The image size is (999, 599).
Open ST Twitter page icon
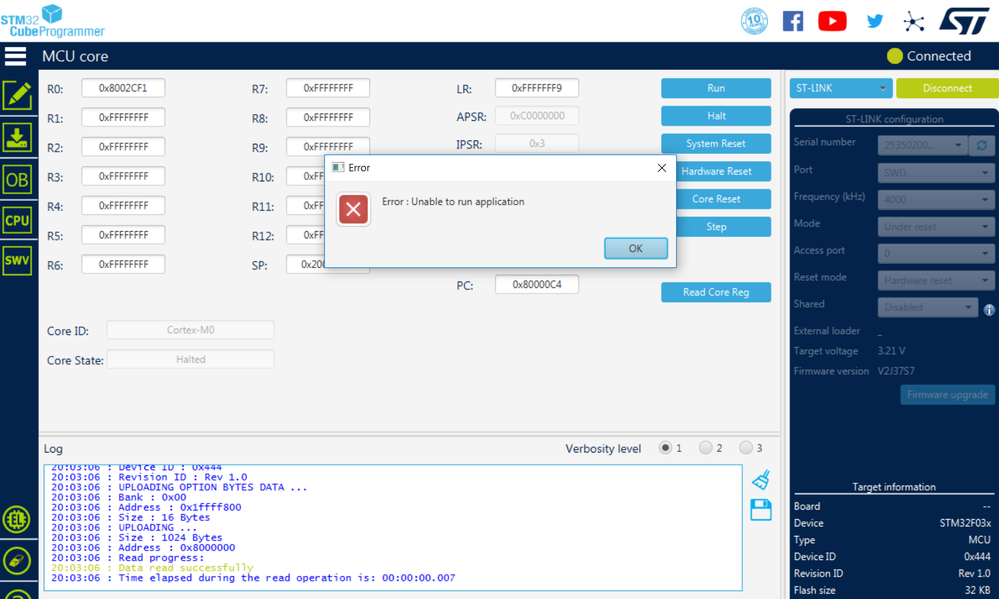point(875,21)
